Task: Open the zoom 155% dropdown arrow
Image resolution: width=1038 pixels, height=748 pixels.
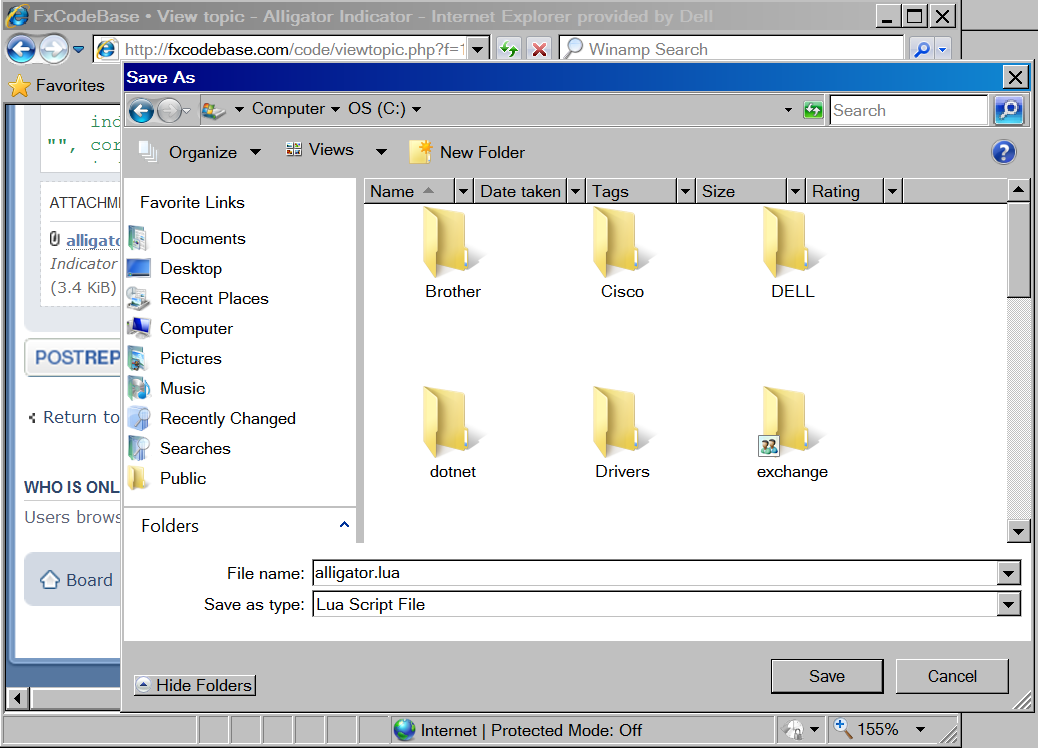Action: pyautogui.click(x=920, y=729)
